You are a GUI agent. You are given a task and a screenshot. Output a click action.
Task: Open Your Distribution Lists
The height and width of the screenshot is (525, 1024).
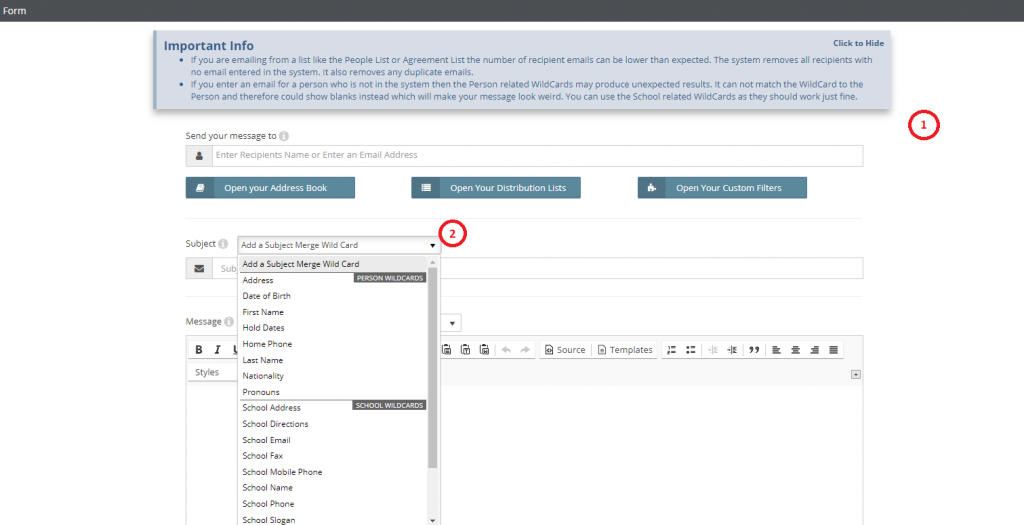click(x=496, y=188)
